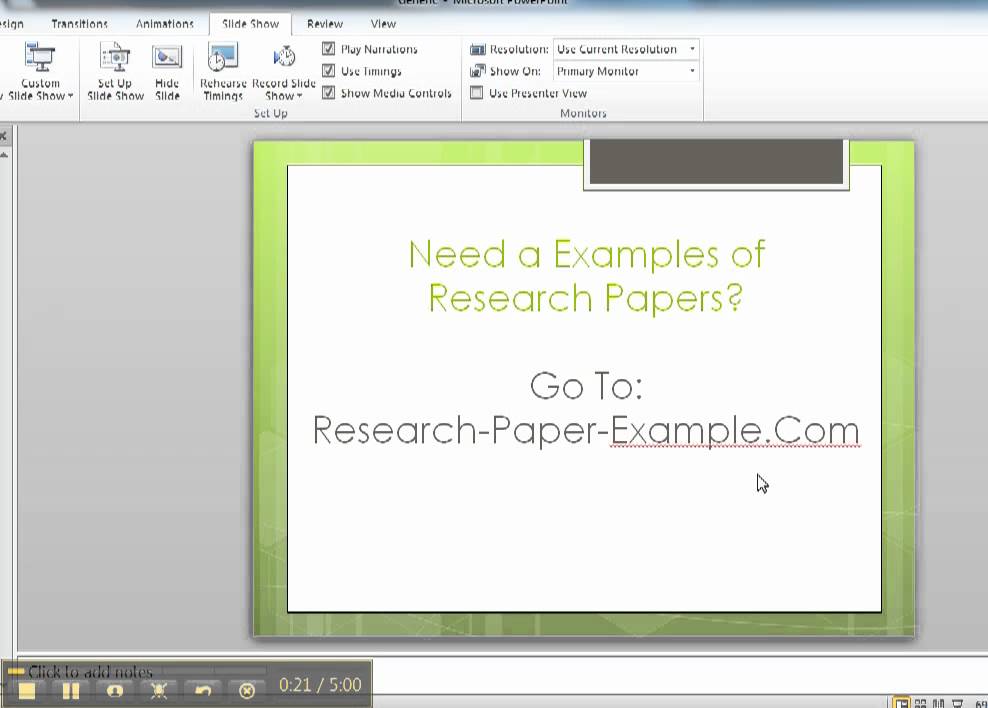Image resolution: width=988 pixels, height=708 pixels.
Task: Click the 'Go To:' text on slide
Action: [586, 385]
